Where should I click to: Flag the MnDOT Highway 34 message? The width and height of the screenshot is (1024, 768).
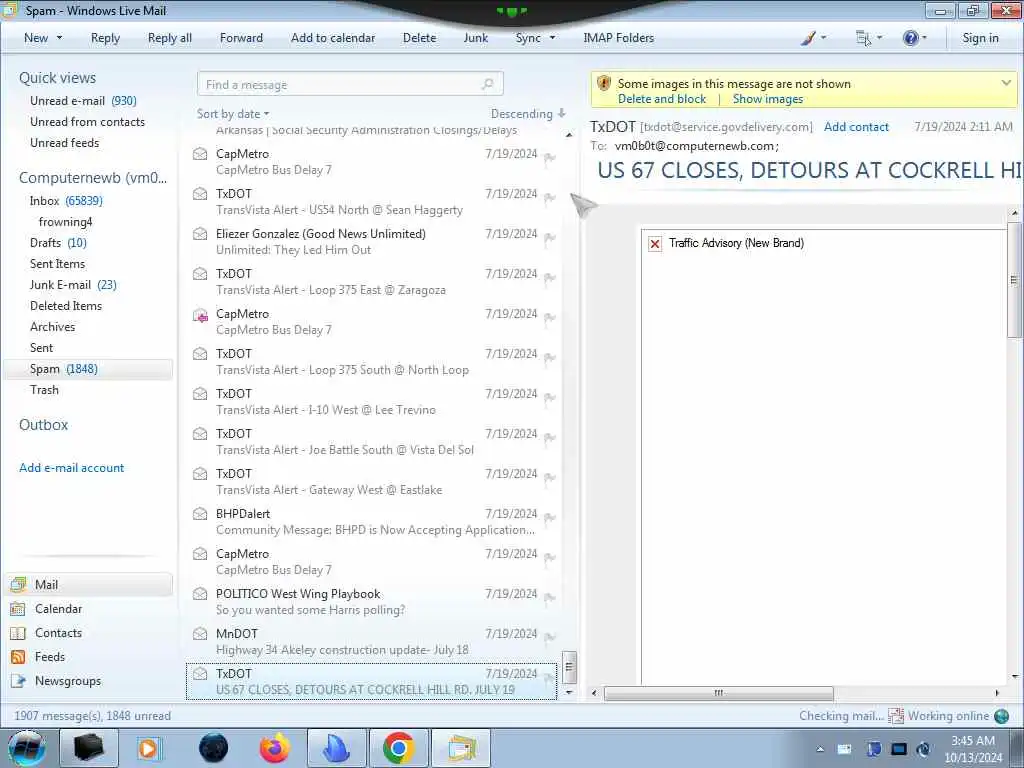coord(550,637)
